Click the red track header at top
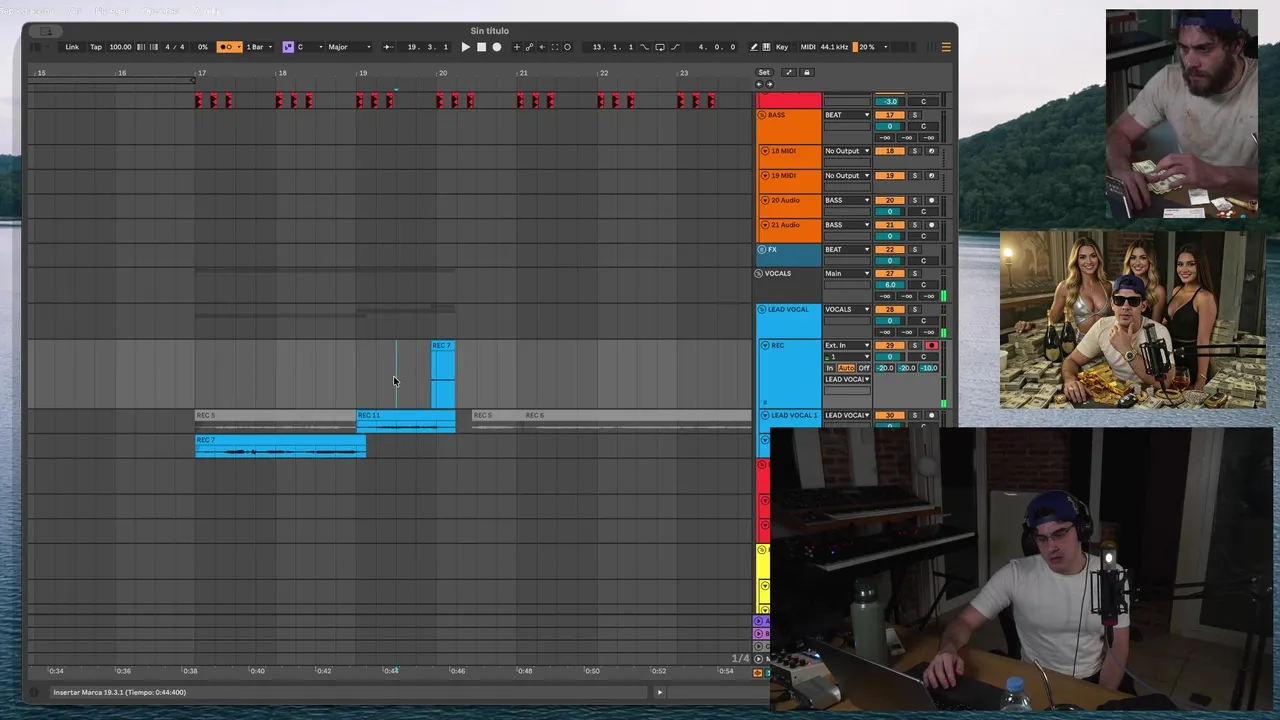1280x720 pixels. pos(789,100)
